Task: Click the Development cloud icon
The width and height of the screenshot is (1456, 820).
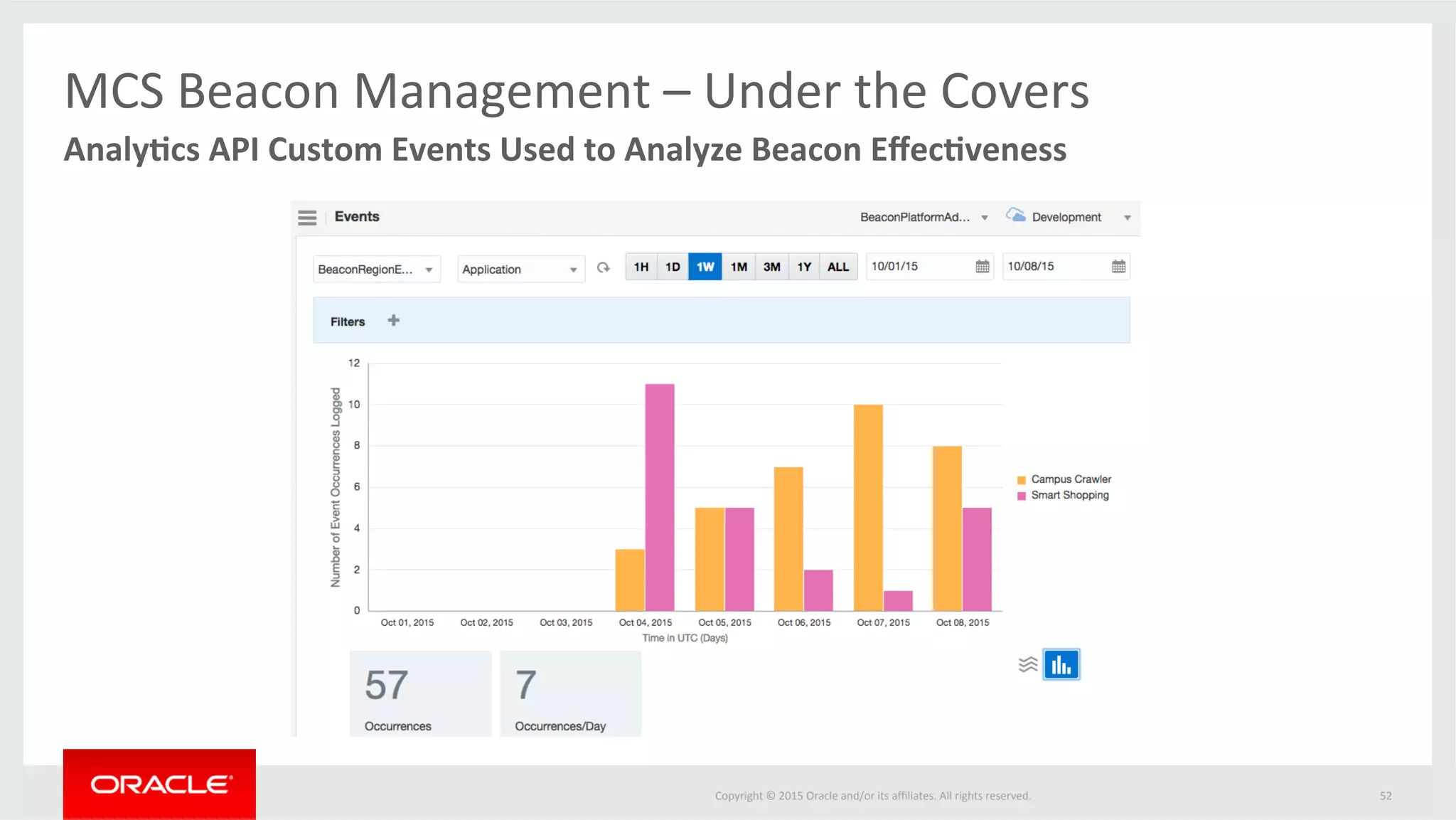Action: 1016,215
